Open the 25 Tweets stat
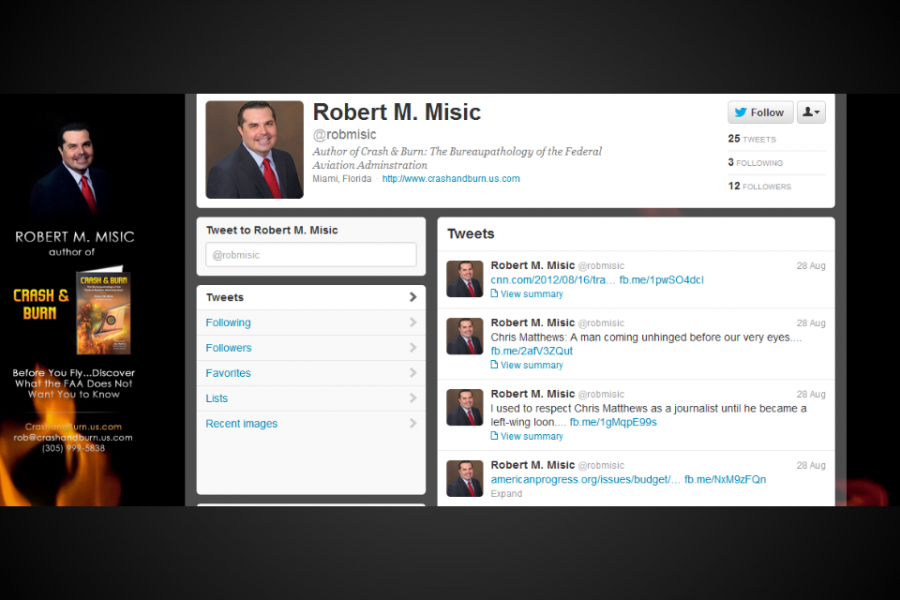This screenshot has height=600, width=900. point(751,139)
